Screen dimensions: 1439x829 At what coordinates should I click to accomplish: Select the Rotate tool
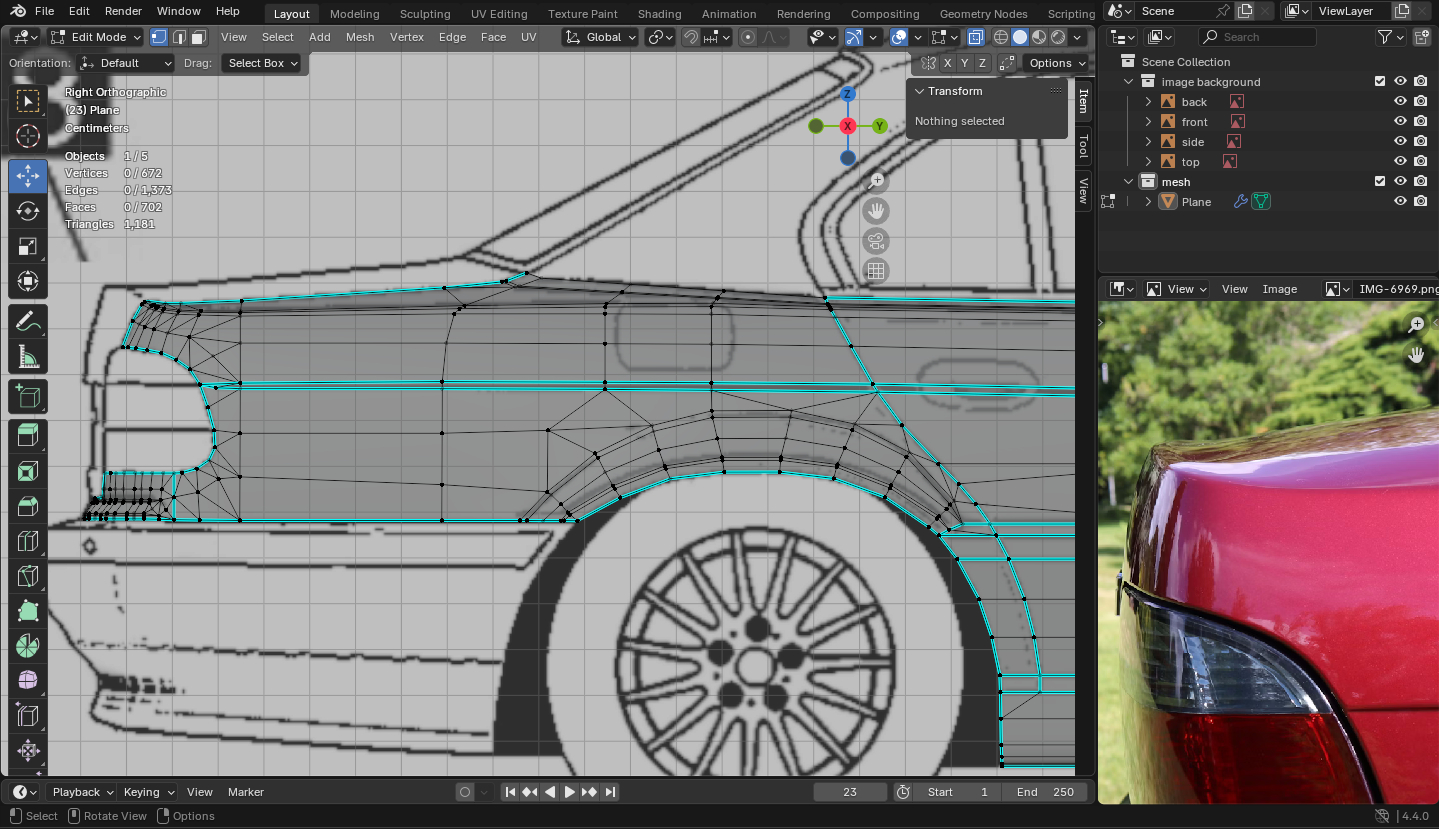tap(28, 211)
